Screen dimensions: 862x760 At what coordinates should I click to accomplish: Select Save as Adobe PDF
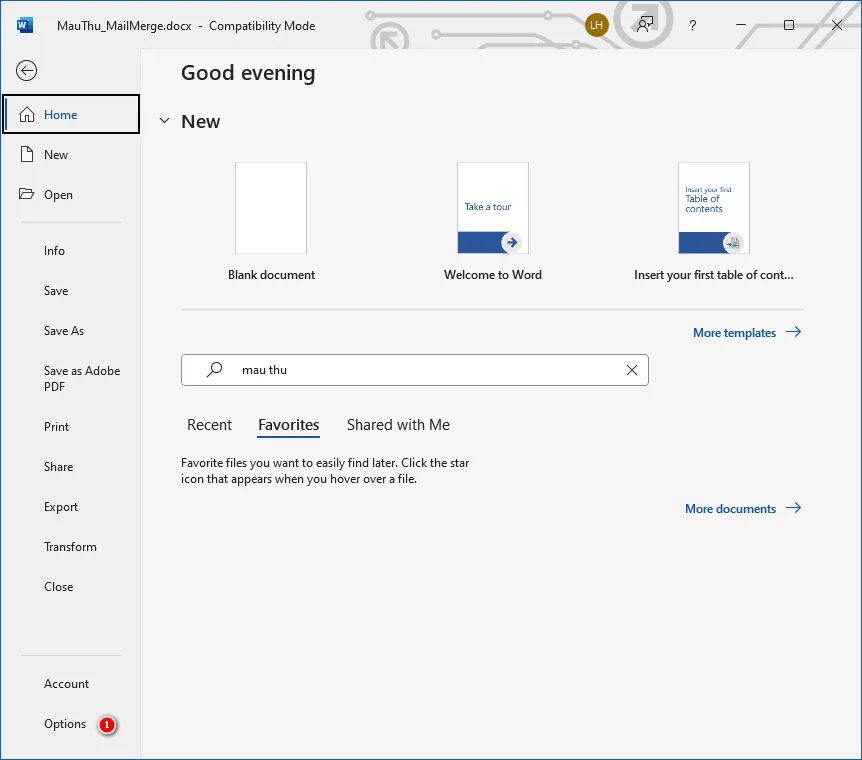pos(81,378)
